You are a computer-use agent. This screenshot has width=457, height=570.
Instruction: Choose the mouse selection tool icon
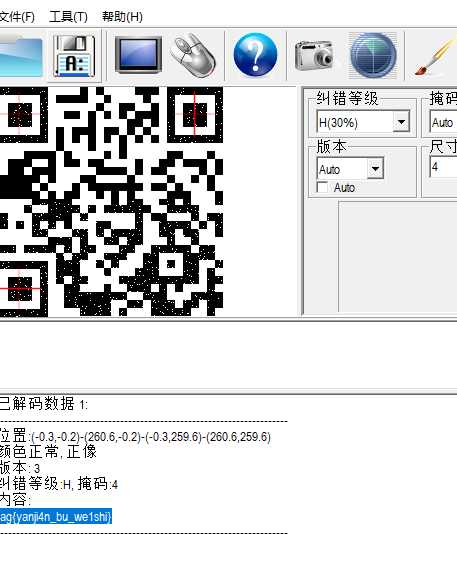pos(193,55)
